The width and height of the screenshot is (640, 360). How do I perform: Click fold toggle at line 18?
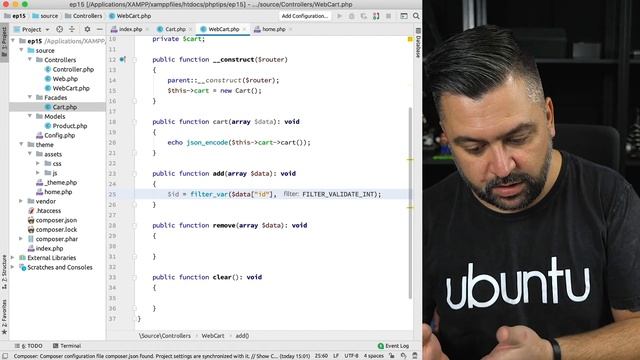coord(134,122)
